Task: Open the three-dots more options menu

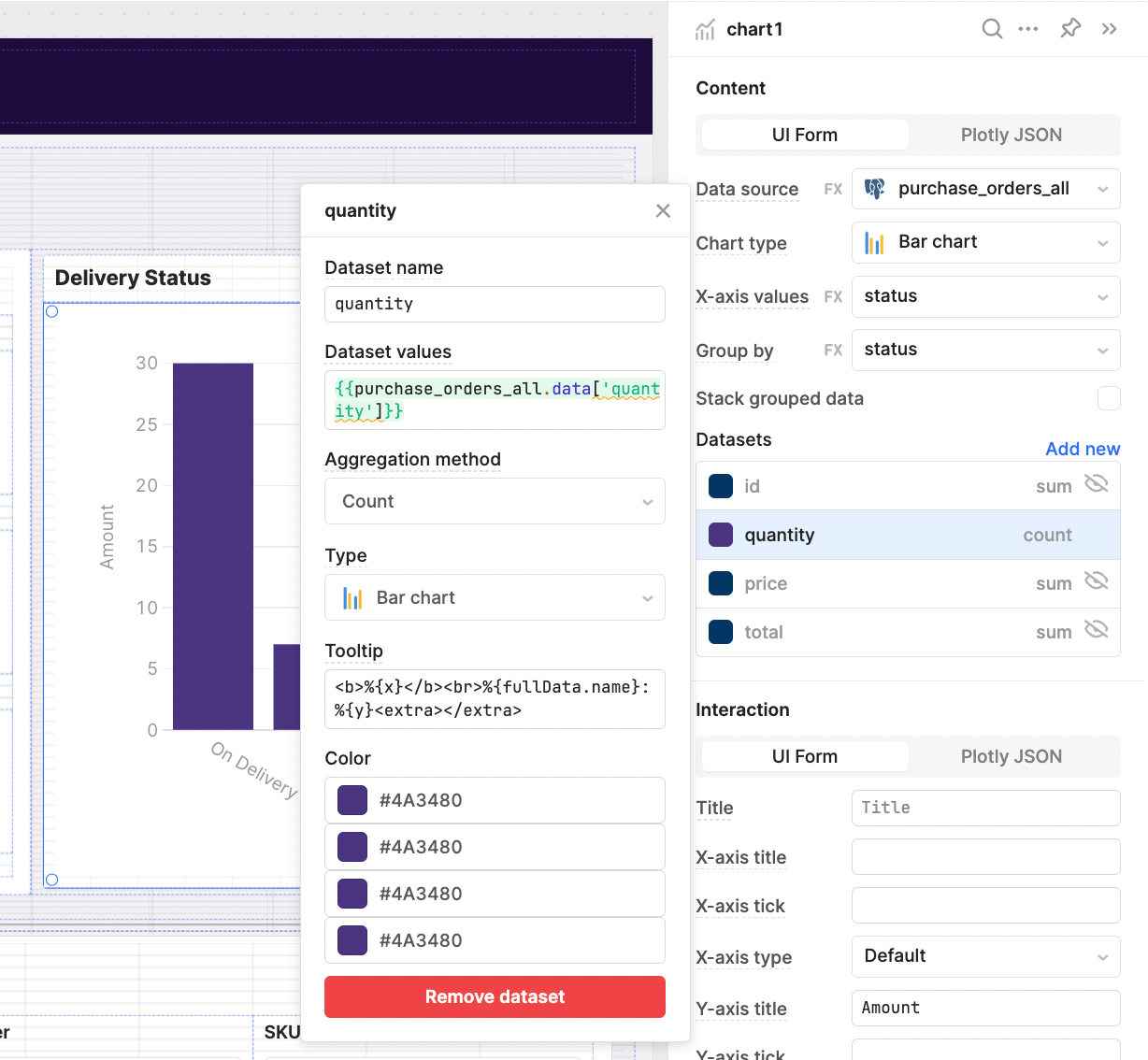Action: (1028, 29)
